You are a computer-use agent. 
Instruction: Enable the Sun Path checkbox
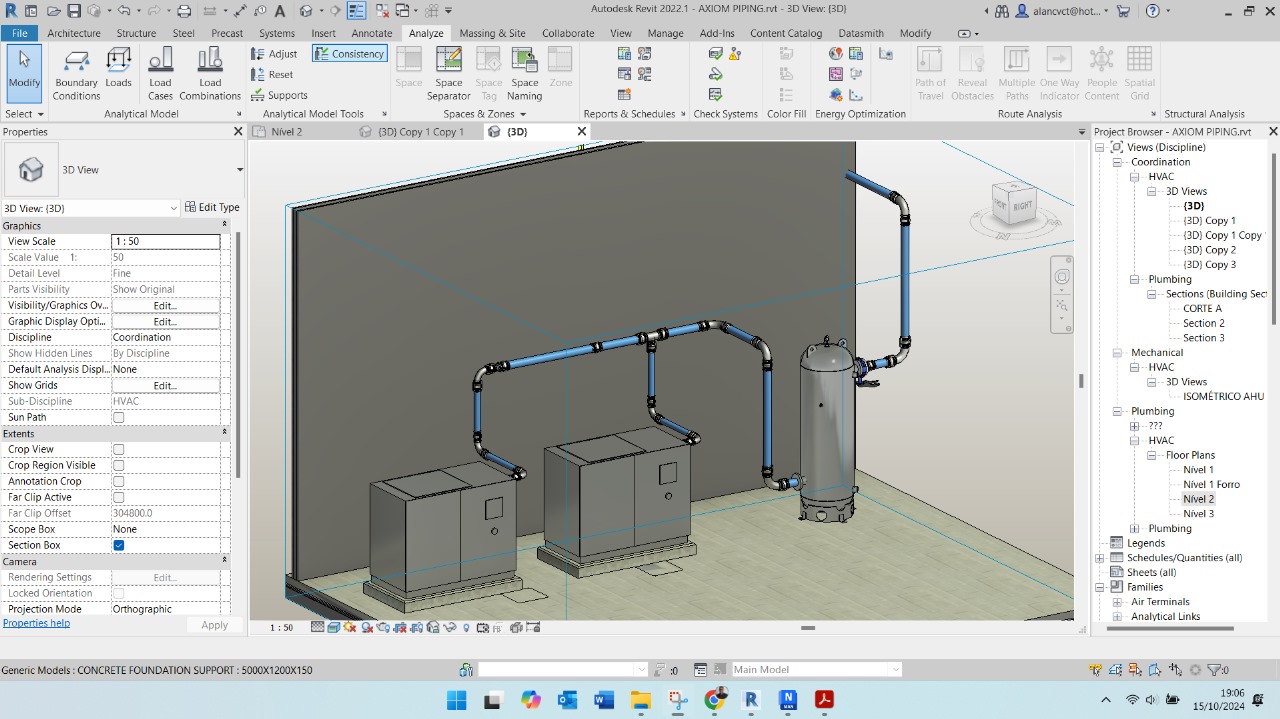(119, 417)
